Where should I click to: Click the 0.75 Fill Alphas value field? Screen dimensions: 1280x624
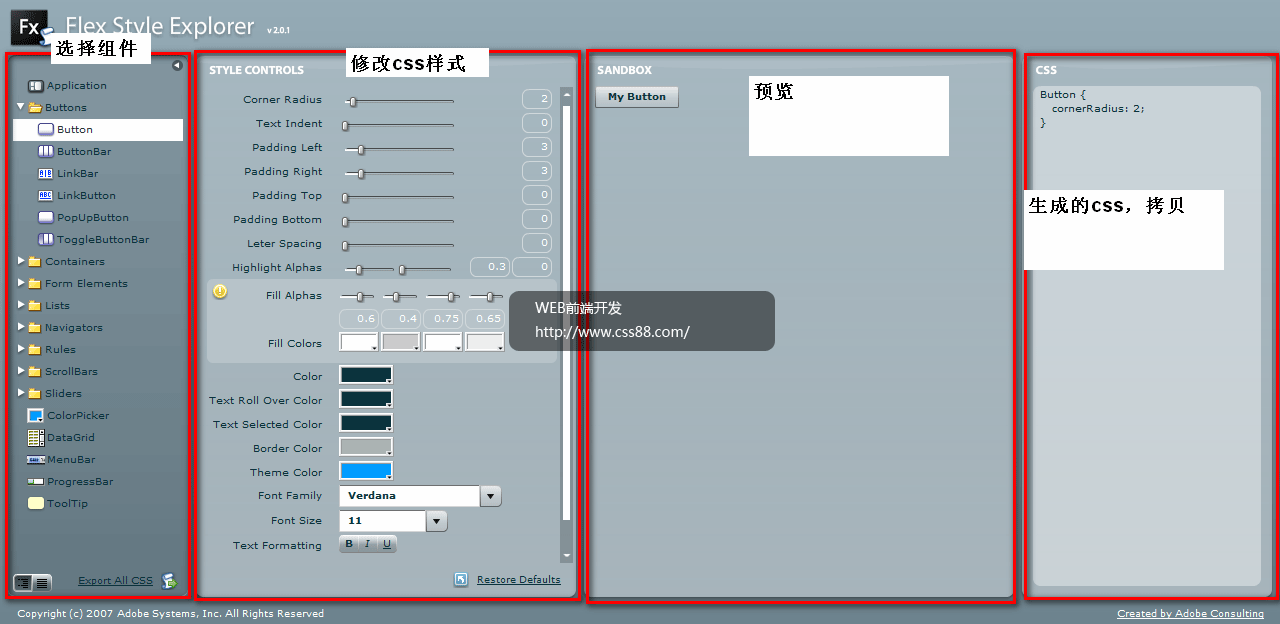(x=443, y=319)
